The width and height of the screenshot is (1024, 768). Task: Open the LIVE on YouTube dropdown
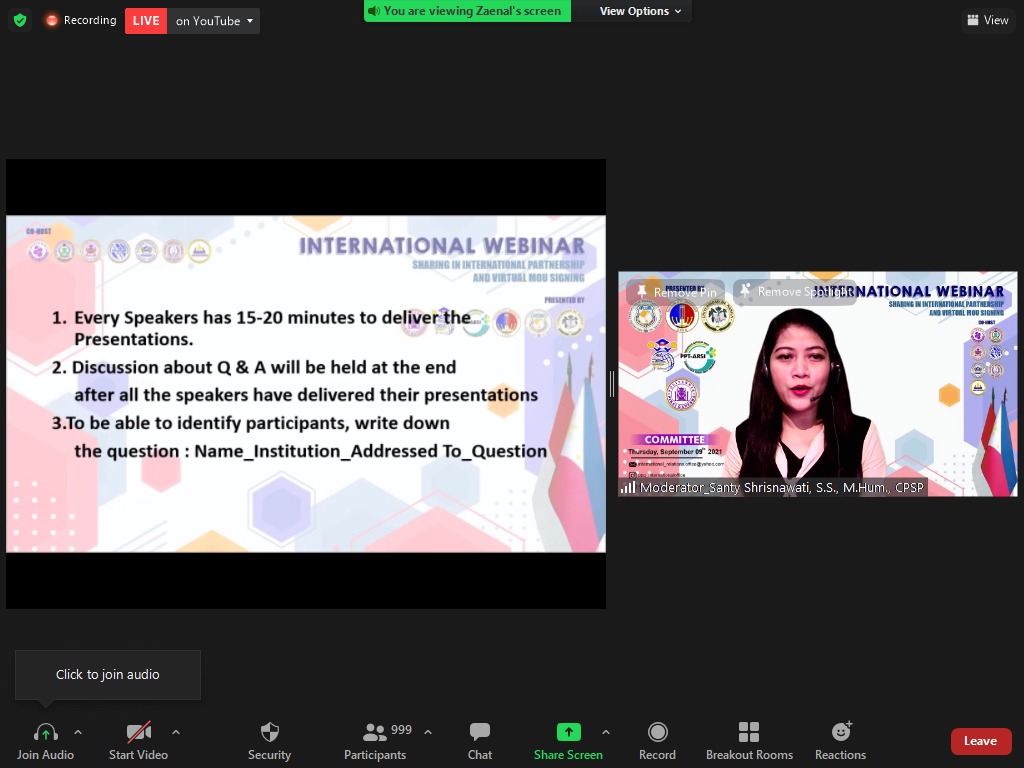[249, 21]
